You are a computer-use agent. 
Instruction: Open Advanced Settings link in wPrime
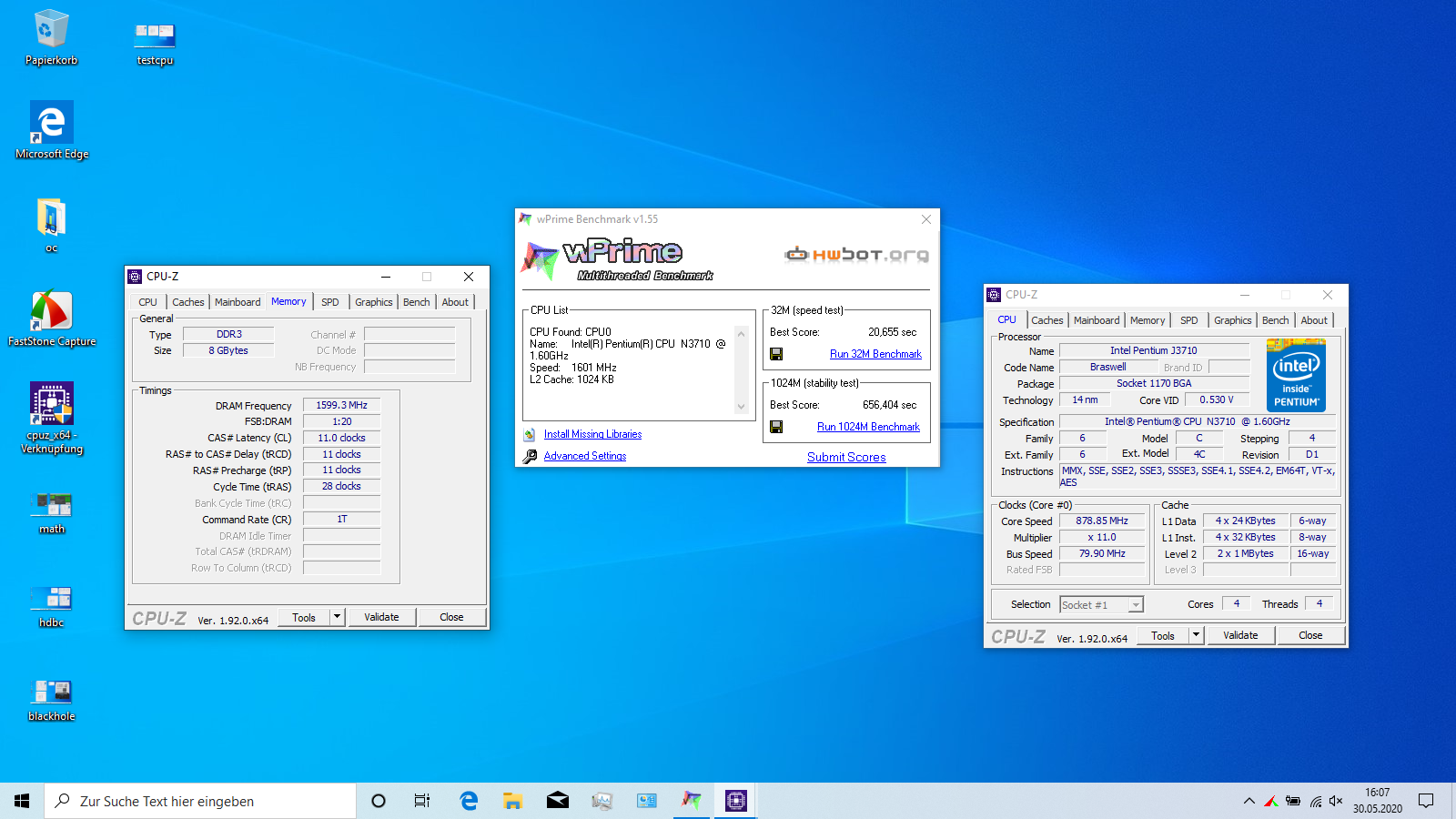pyautogui.click(x=585, y=456)
